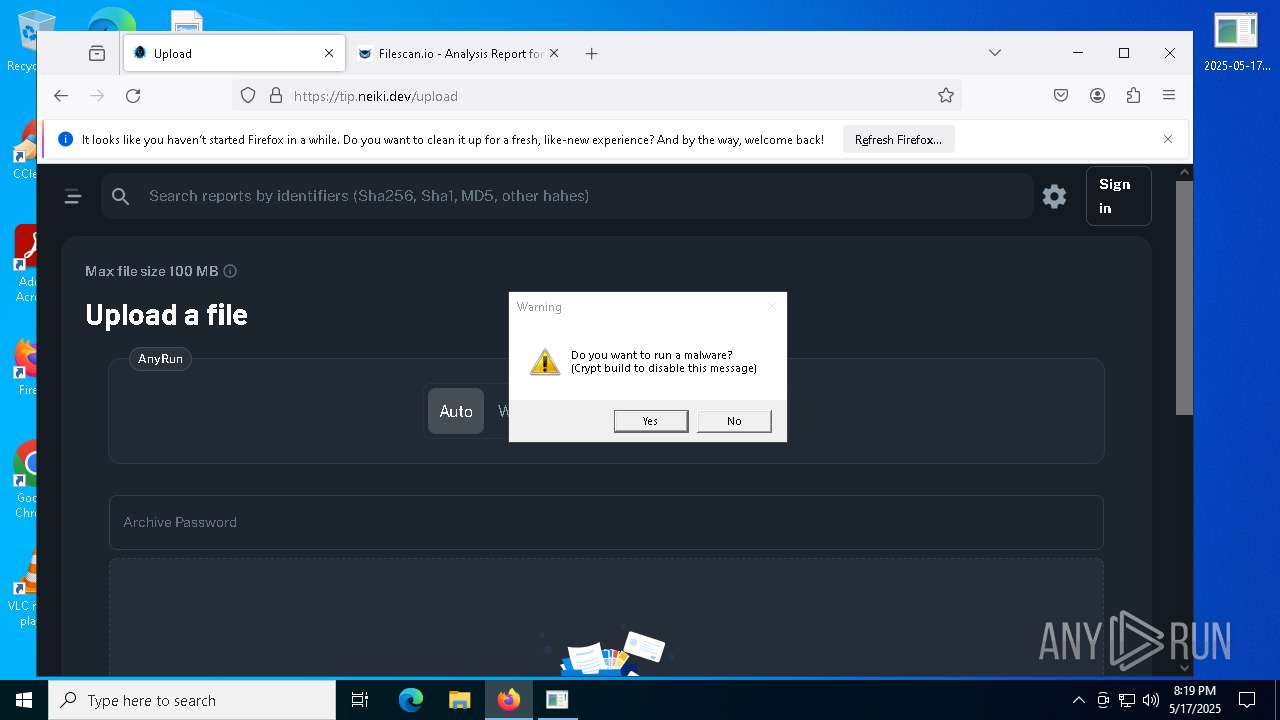
Task: Close the Upload tab
Action: [329, 53]
